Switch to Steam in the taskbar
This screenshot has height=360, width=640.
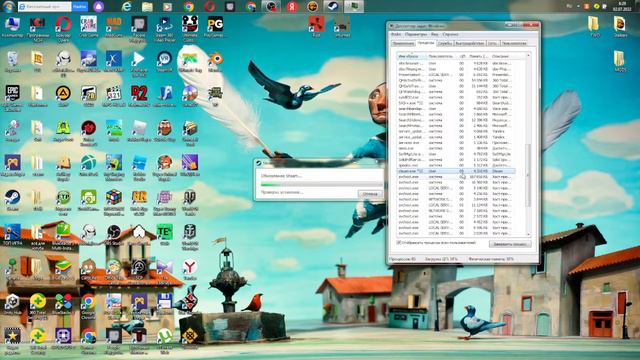(x=333, y=6)
